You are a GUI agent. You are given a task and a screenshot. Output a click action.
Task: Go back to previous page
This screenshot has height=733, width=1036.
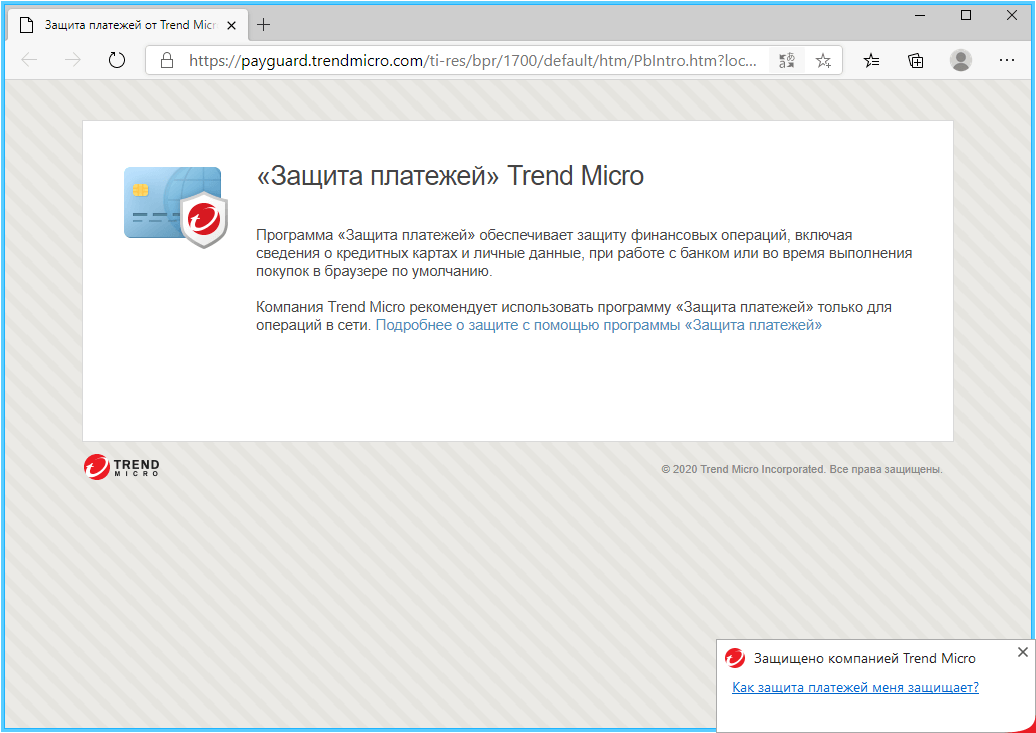click(x=30, y=61)
